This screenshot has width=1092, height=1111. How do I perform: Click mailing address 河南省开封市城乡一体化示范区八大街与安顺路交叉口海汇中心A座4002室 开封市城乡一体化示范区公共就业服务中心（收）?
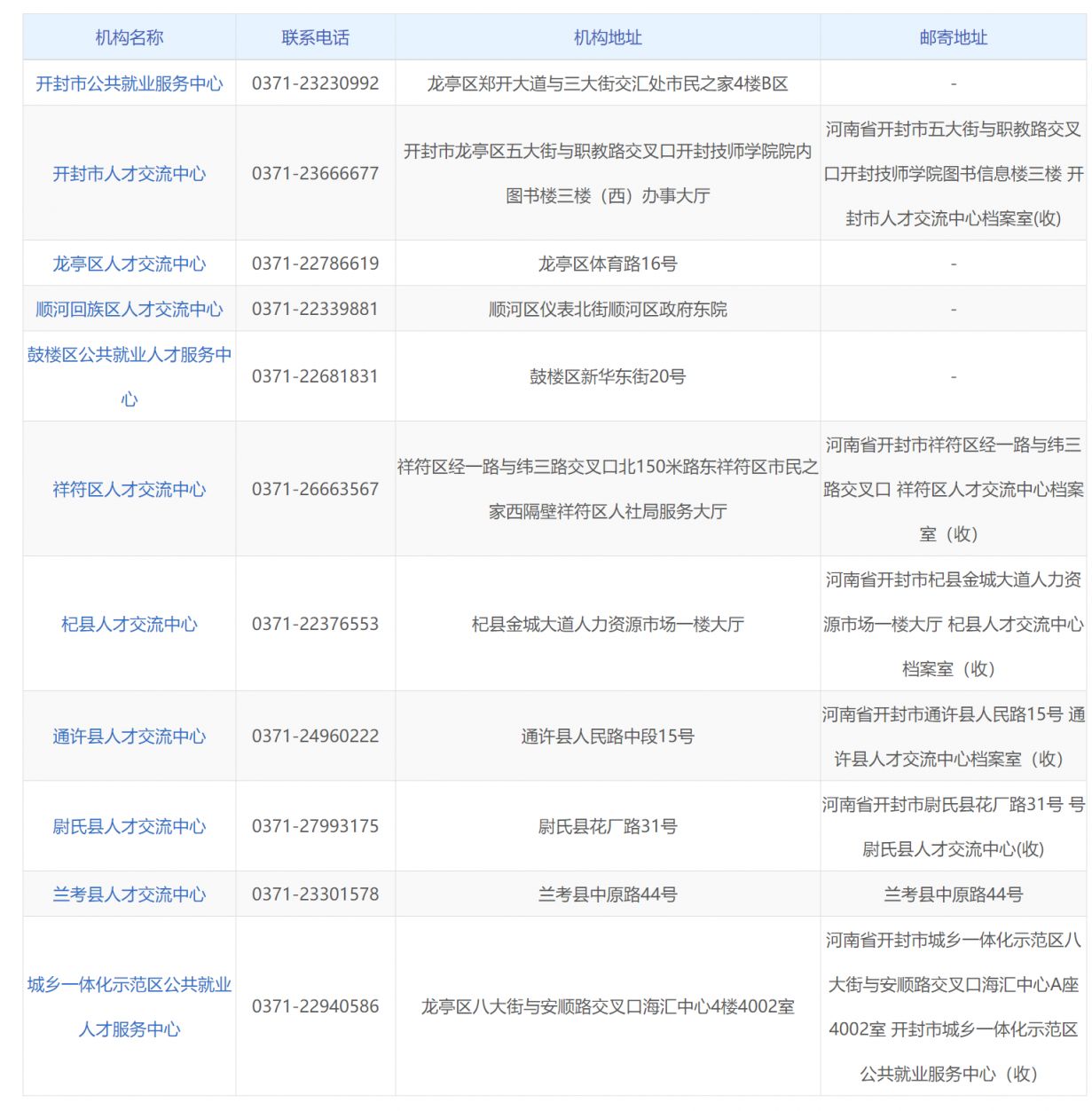[954, 1006]
